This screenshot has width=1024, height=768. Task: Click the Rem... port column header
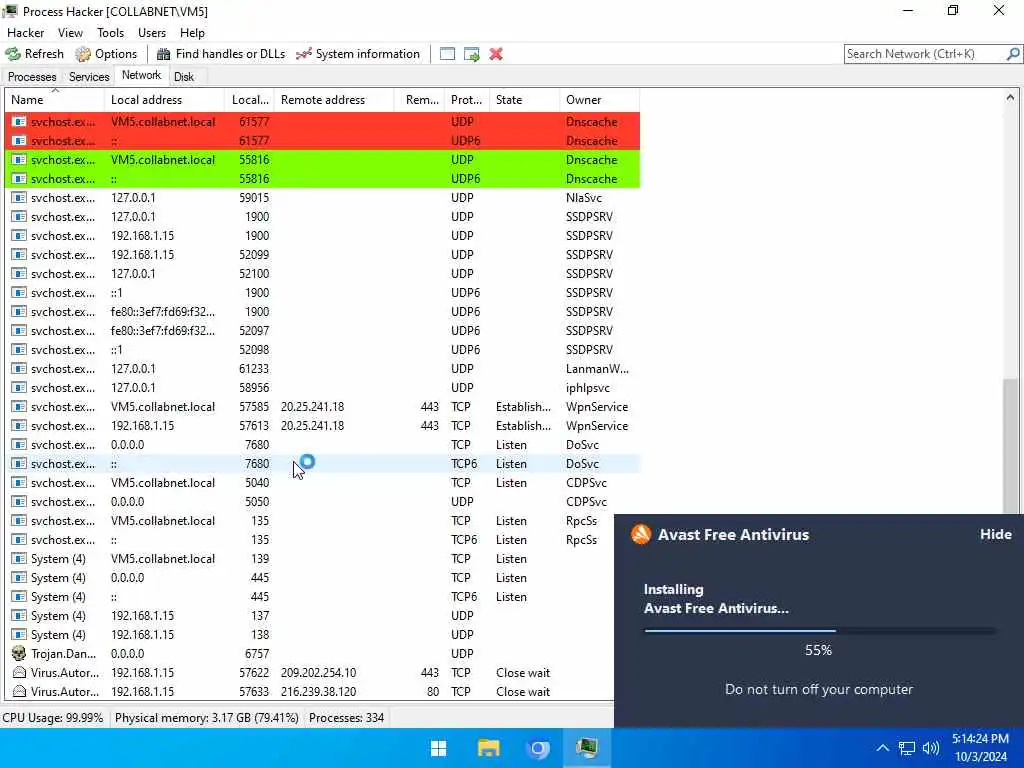point(420,100)
